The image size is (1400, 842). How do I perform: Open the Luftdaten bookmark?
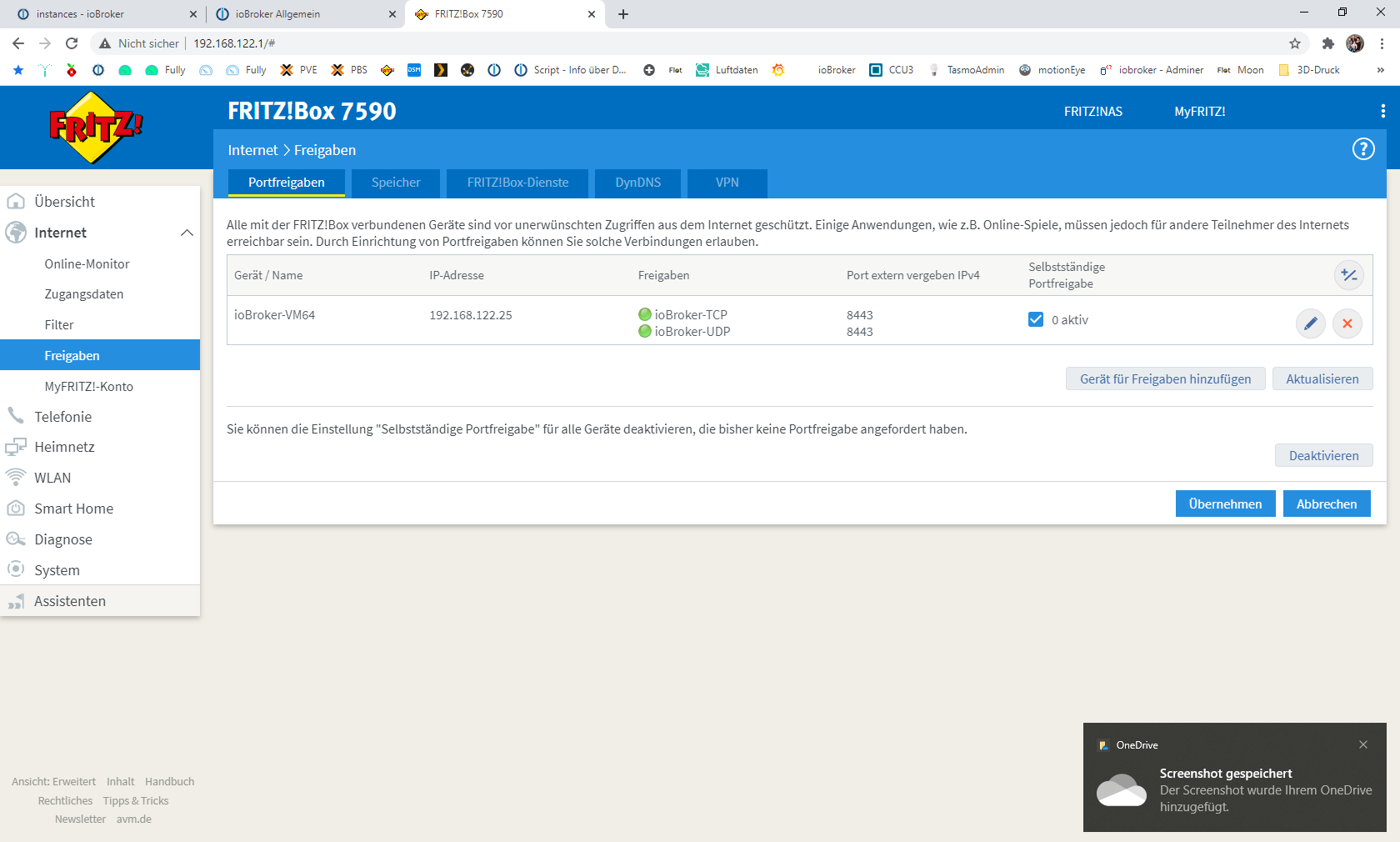[727, 70]
